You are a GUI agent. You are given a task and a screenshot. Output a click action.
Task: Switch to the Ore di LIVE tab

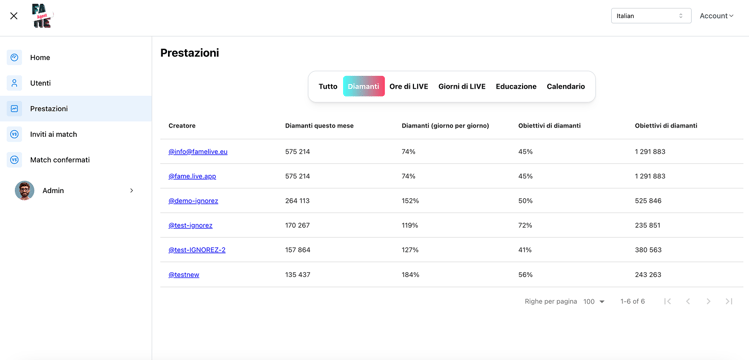[x=408, y=86]
